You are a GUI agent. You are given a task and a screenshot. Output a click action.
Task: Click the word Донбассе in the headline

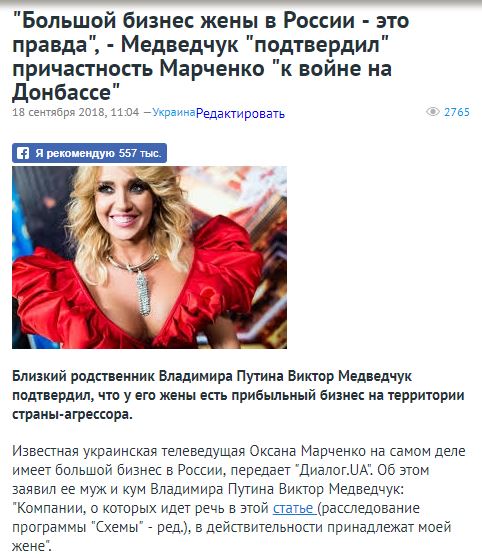[66, 93]
